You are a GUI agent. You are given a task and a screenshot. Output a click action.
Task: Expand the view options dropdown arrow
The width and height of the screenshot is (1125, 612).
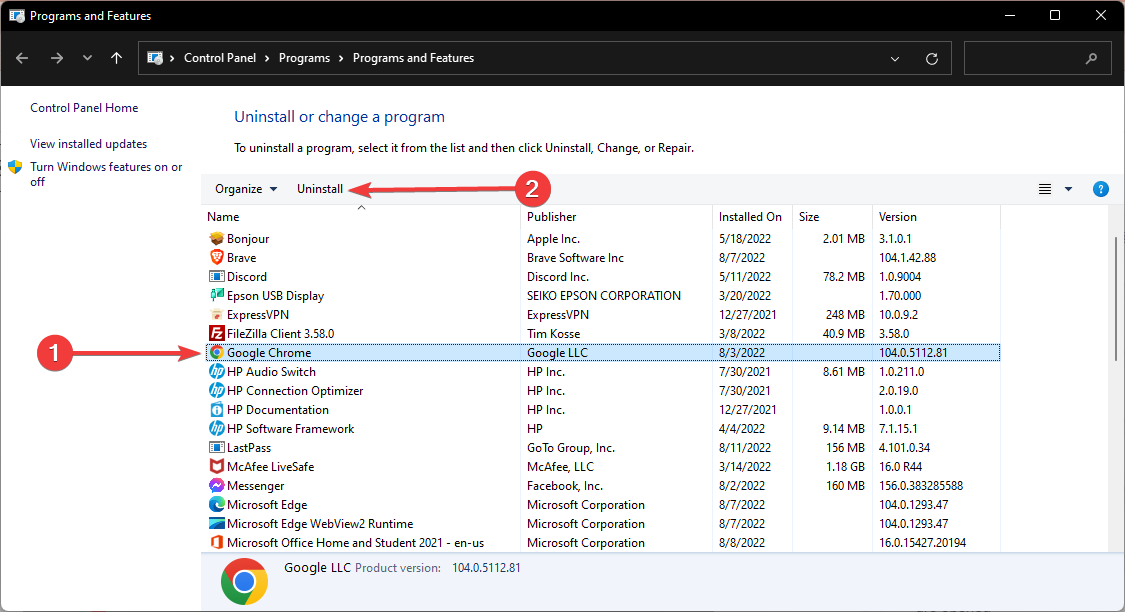pos(1068,189)
